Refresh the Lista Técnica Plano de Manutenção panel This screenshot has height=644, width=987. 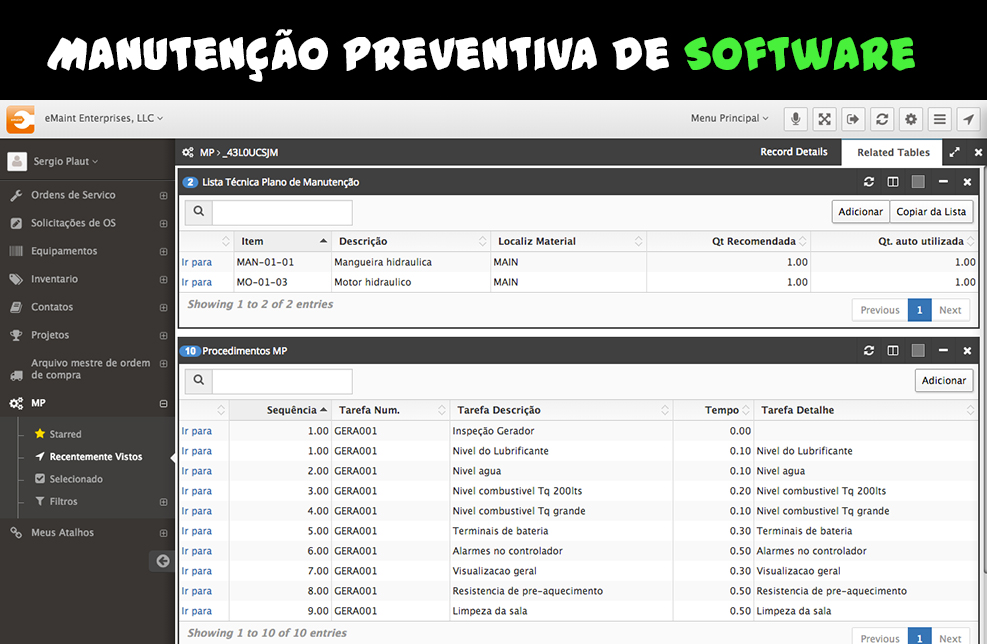click(x=868, y=182)
